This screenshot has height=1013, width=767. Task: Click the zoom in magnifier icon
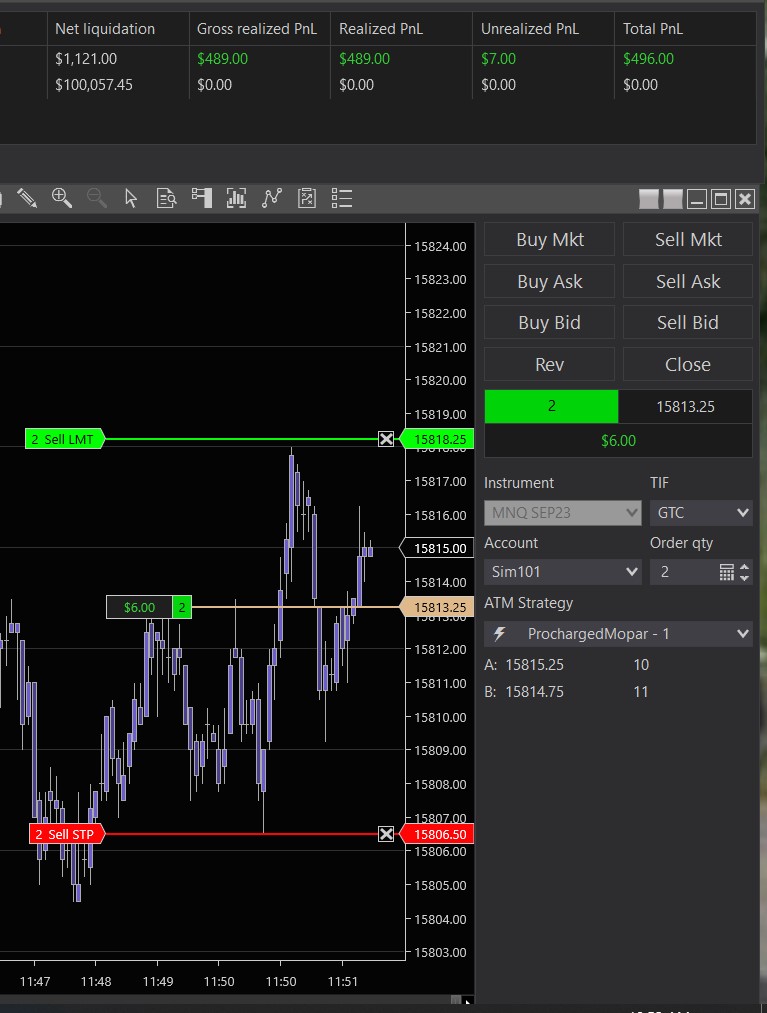[x=62, y=198]
